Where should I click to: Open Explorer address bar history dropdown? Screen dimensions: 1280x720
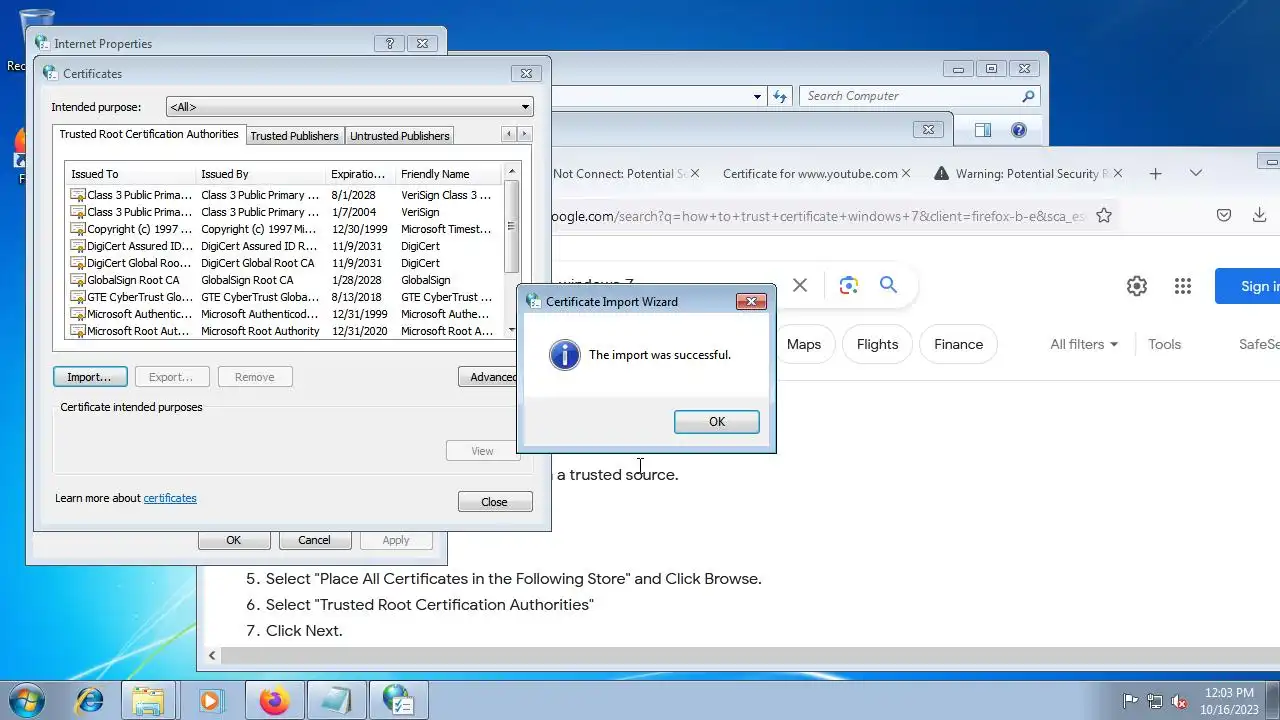click(x=757, y=96)
